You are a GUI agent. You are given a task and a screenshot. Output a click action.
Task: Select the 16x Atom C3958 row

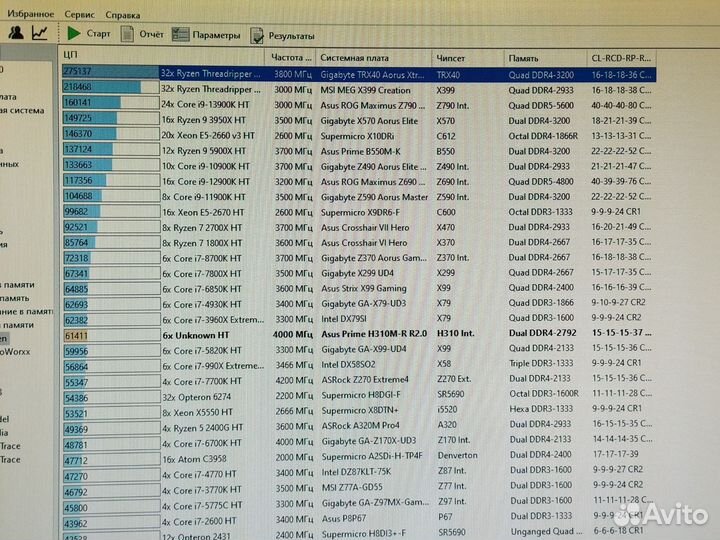[359, 458]
